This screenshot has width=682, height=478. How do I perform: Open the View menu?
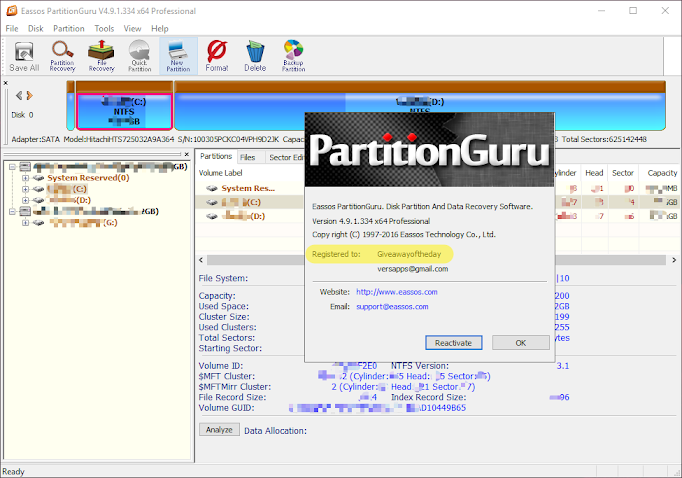[x=132, y=29]
